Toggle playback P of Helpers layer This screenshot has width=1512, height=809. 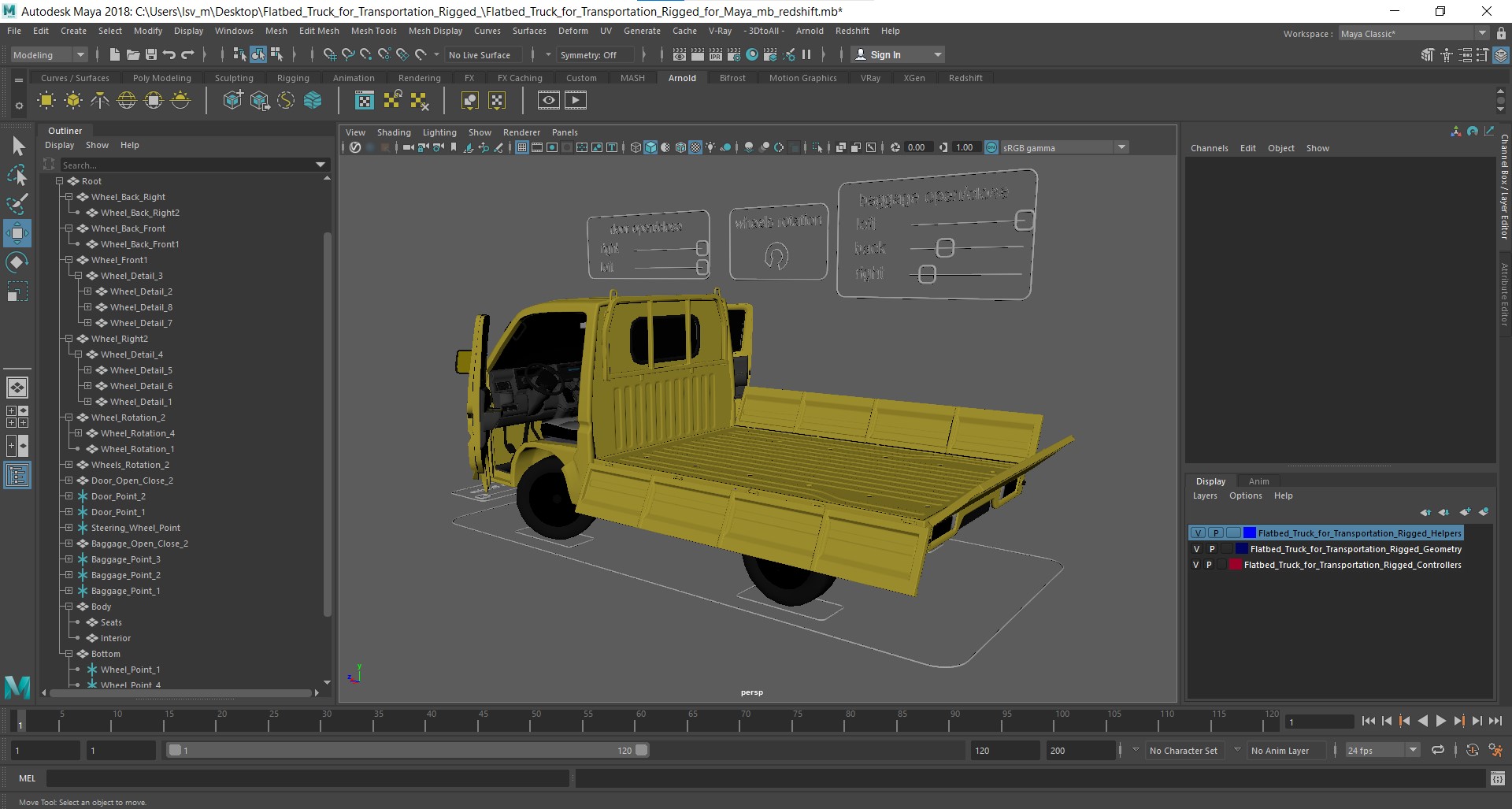[1216, 533]
